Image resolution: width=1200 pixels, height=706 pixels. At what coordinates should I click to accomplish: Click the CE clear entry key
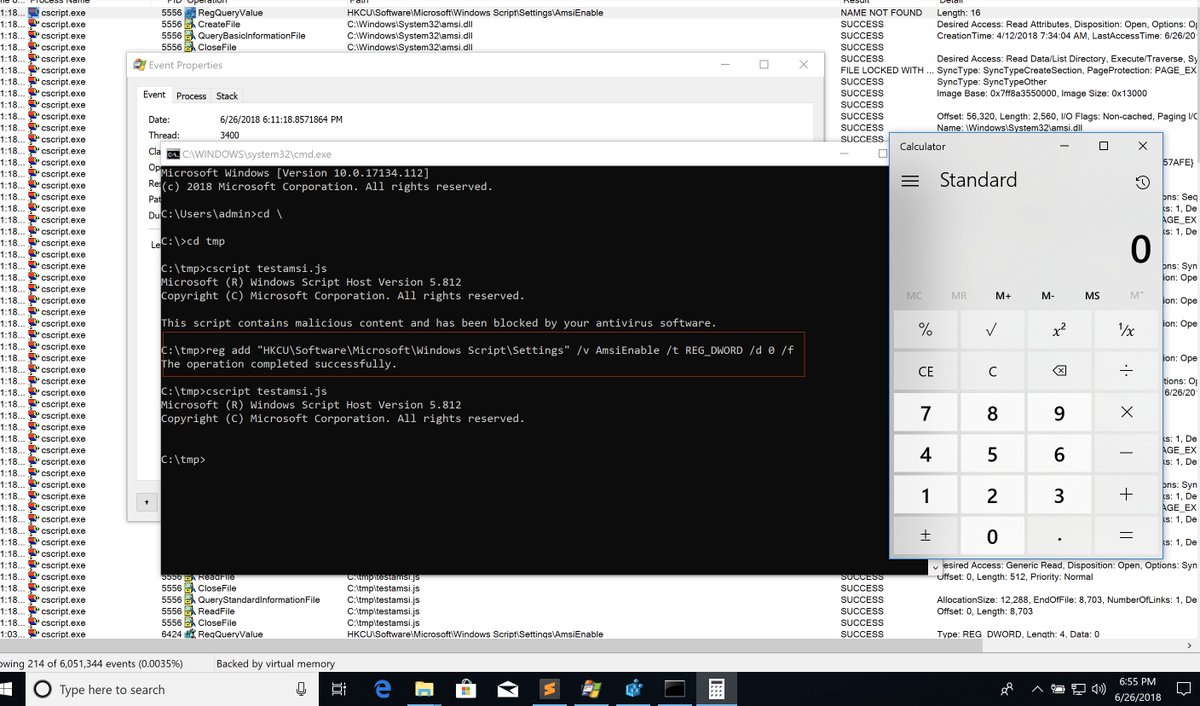925,371
